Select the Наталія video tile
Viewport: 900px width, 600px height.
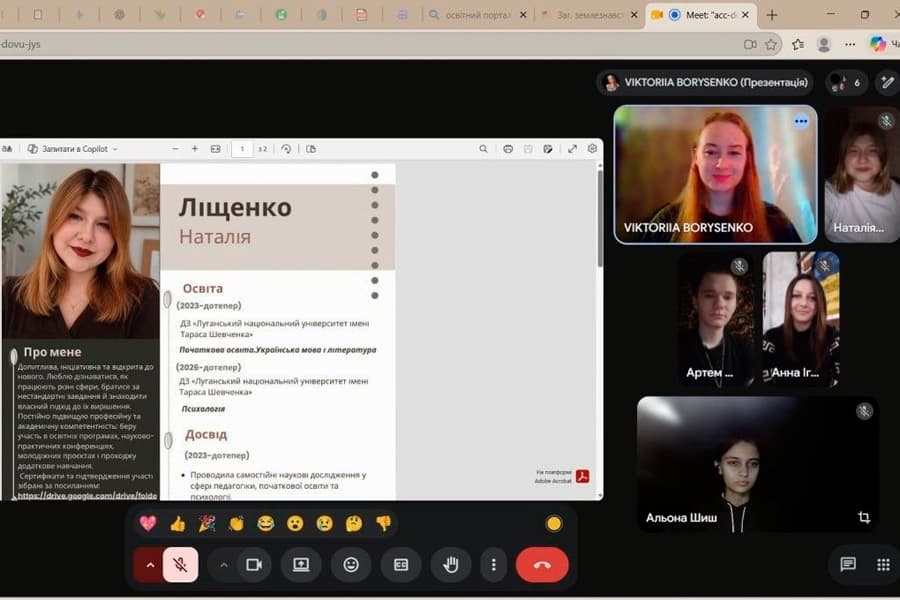coord(862,174)
